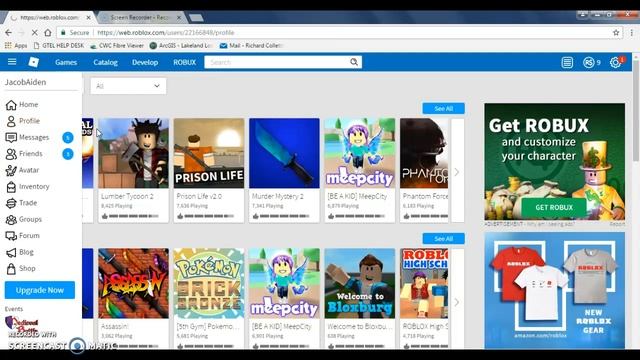Click See All for second game row
This screenshot has height=360, width=640.
(443, 238)
